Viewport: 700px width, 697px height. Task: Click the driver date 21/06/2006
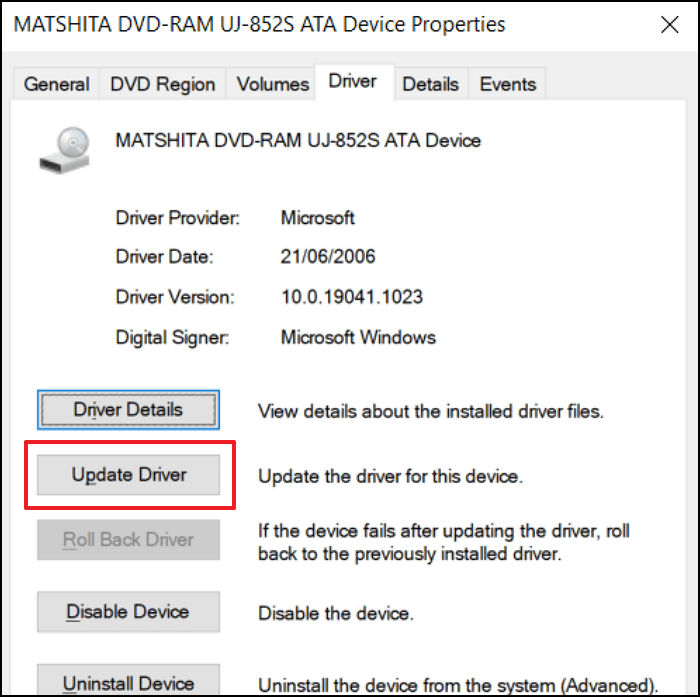tap(328, 257)
